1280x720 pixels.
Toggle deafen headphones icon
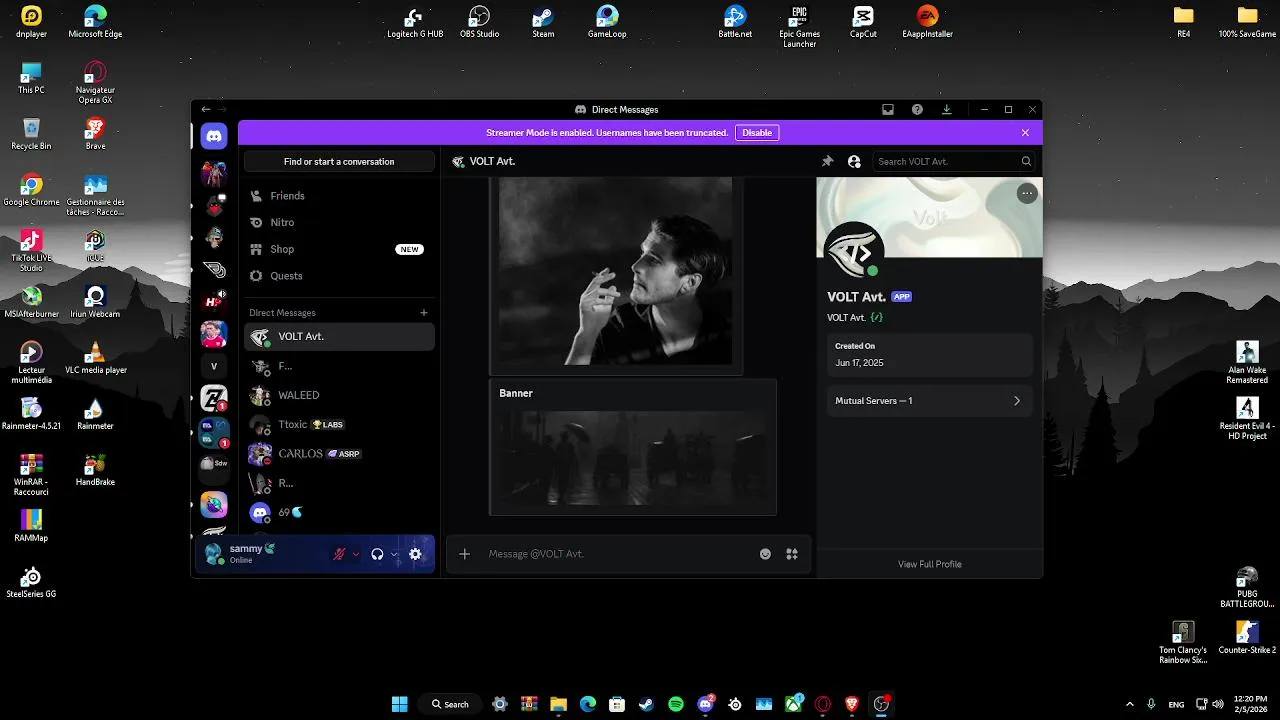coord(377,554)
